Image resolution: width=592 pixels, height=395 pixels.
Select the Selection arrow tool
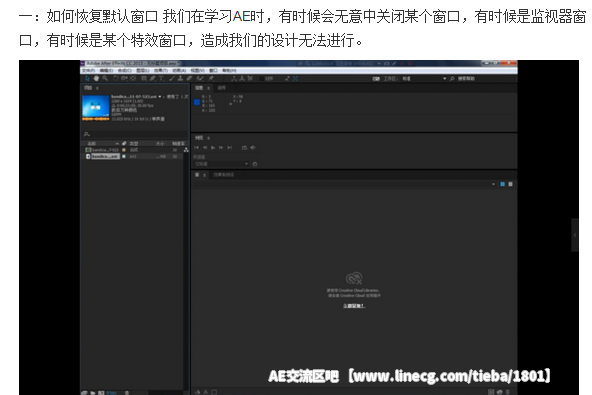click(x=87, y=78)
